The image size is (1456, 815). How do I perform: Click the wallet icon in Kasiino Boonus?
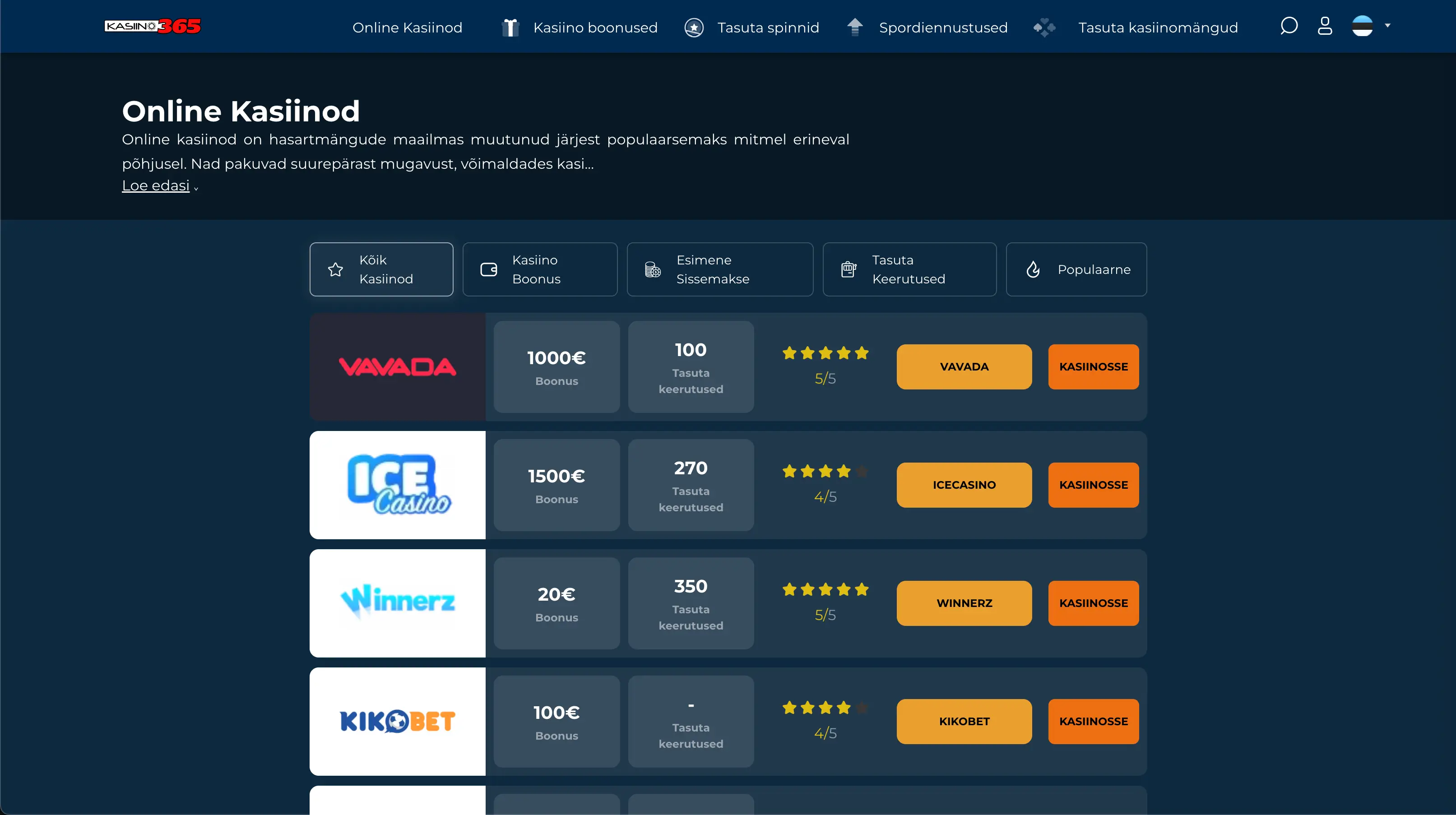pyautogui.click(x=489, y=269)
